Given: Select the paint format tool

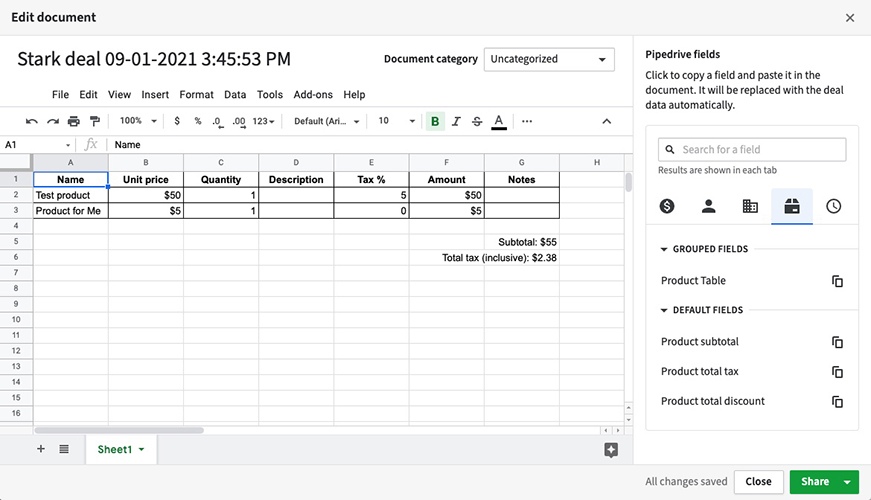Looking at the screenshot, I should pyautogui.click(x=95, y=121).
